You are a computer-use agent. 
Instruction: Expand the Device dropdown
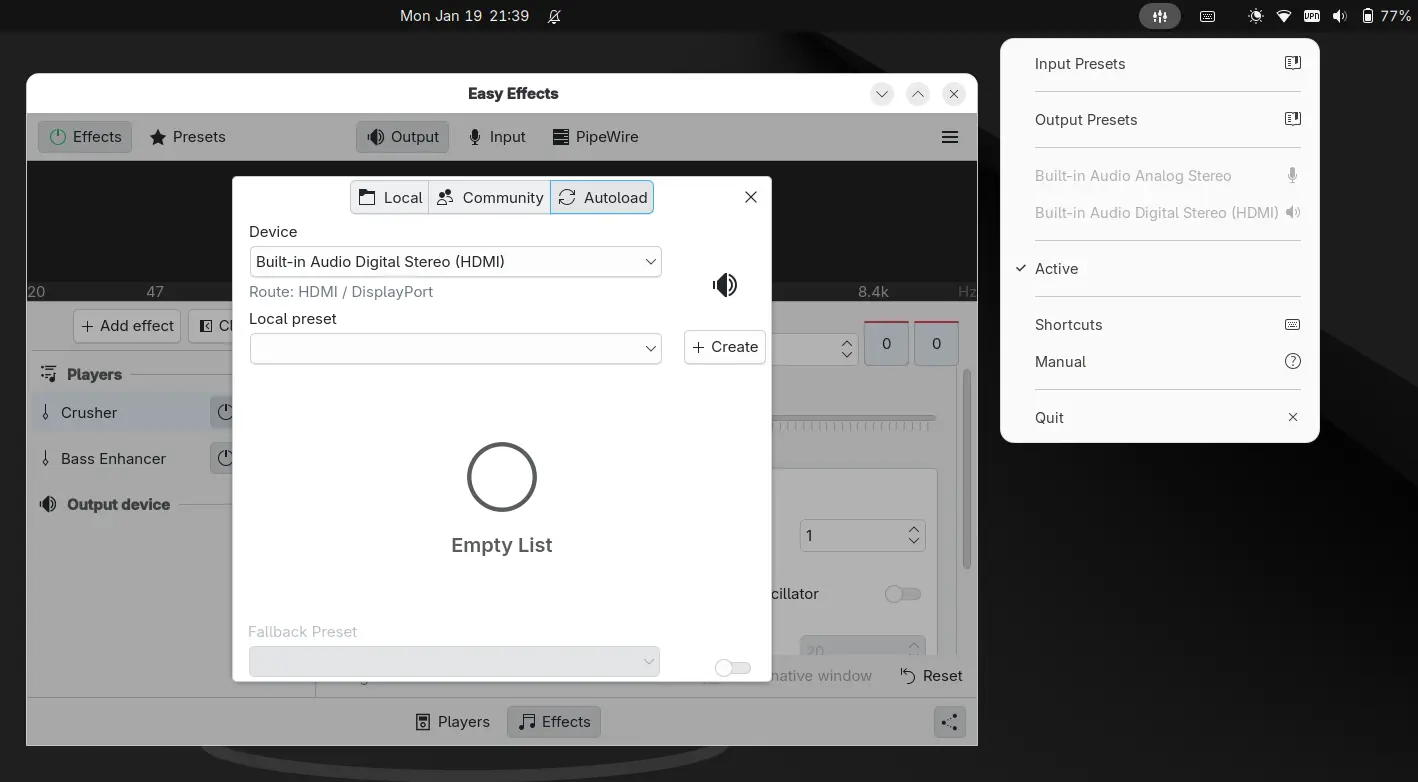click(x=455, y=262)
